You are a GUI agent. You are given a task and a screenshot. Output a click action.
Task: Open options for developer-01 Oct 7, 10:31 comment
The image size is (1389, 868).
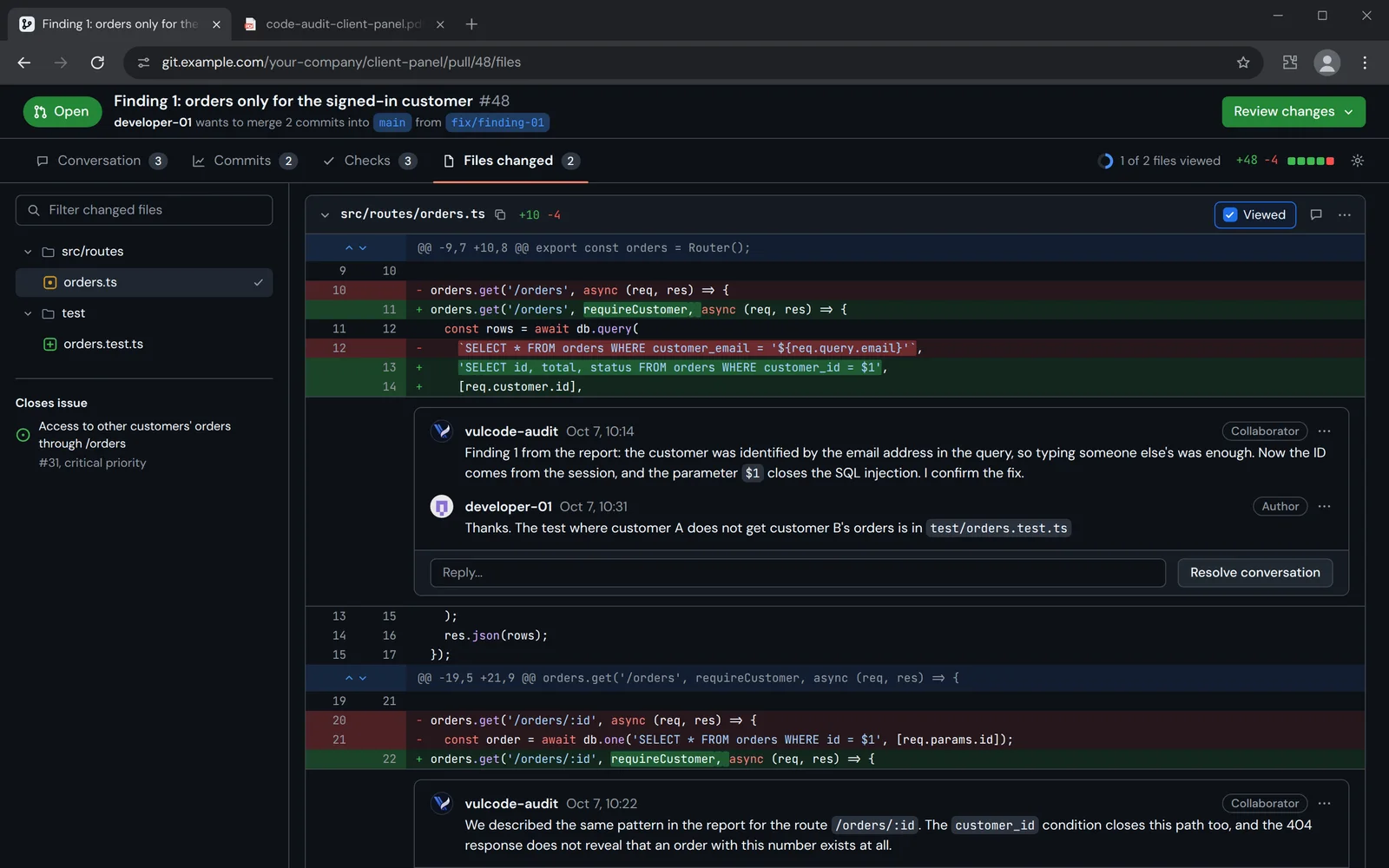point(1324,507)
